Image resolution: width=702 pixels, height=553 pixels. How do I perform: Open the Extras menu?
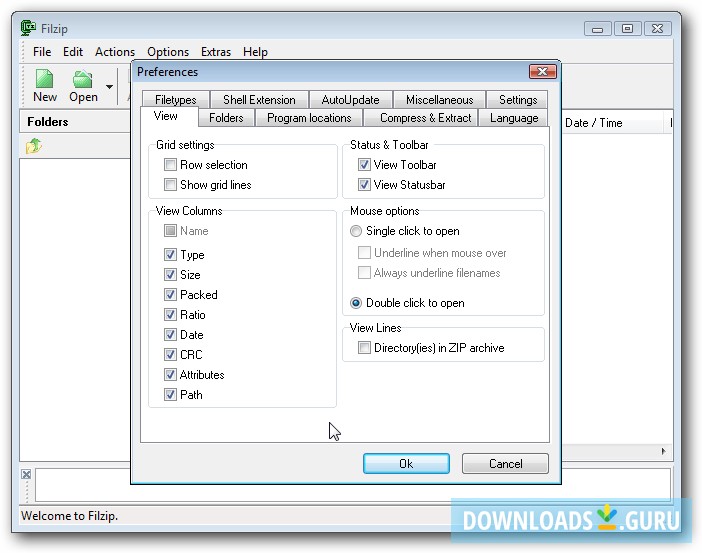click(x=216, y=52)
